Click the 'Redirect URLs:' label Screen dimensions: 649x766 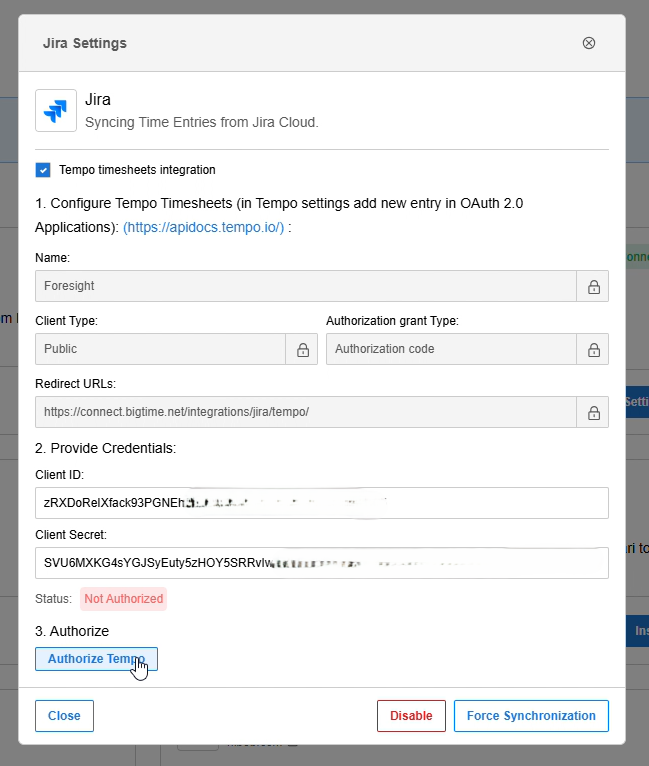(75, 384)
